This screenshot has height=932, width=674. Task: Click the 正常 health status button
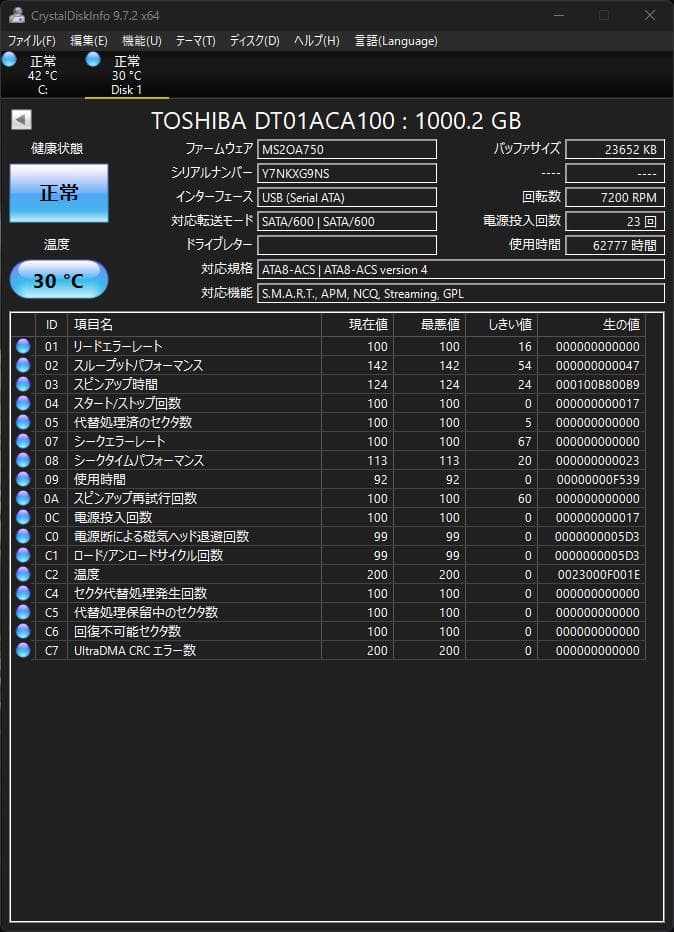59,193
